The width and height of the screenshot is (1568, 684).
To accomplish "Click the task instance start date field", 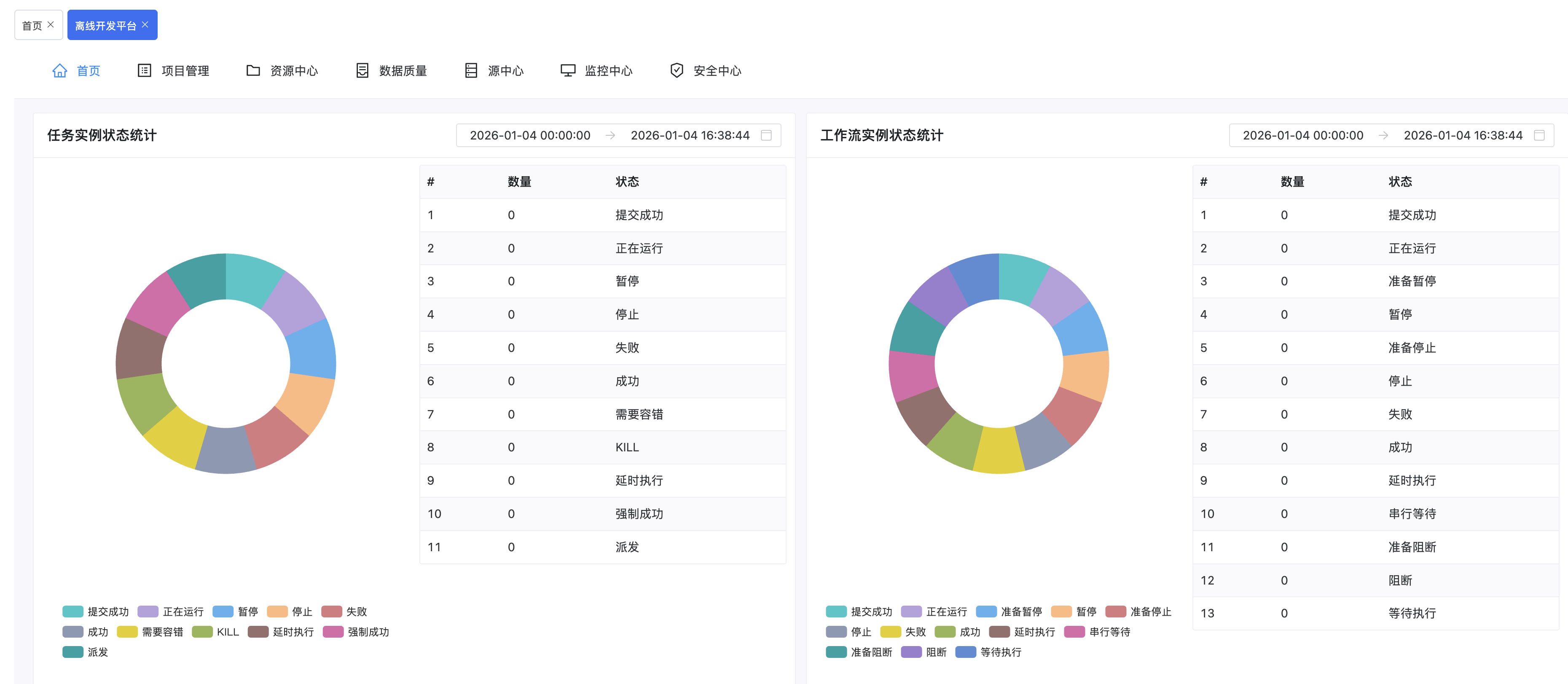I will [529, 135].
